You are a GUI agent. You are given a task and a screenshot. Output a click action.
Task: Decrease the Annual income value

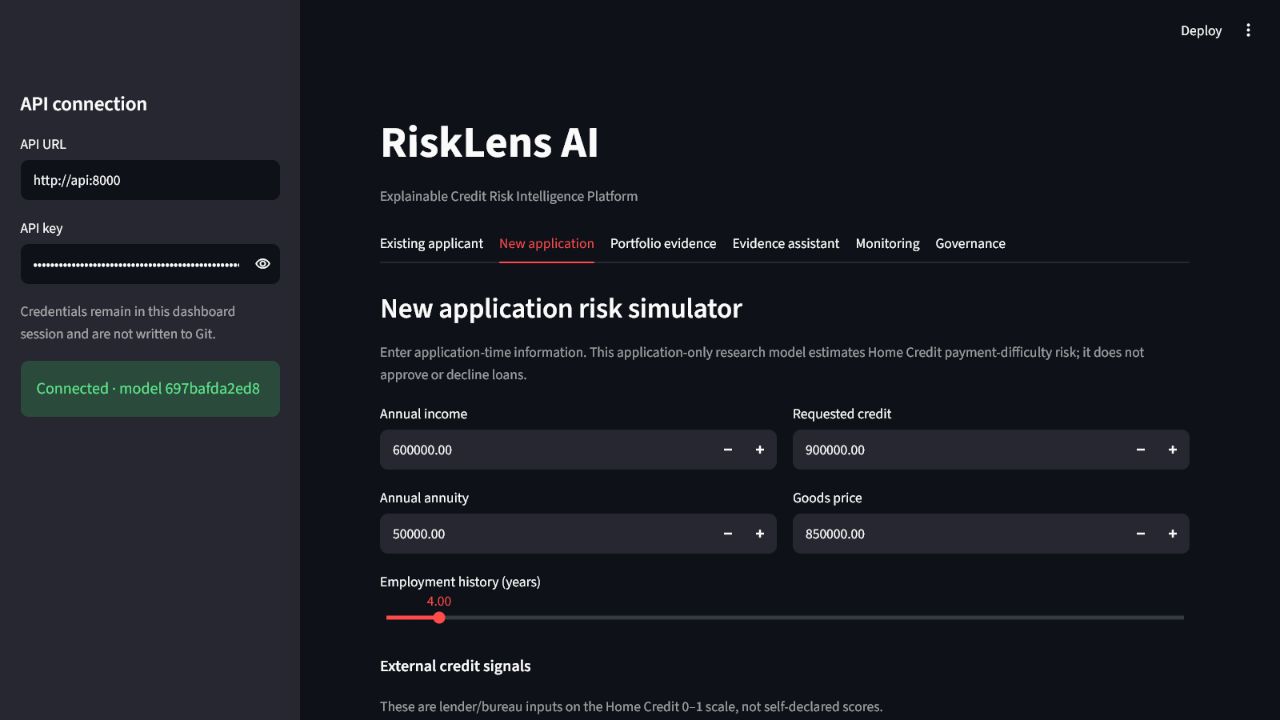728,450
